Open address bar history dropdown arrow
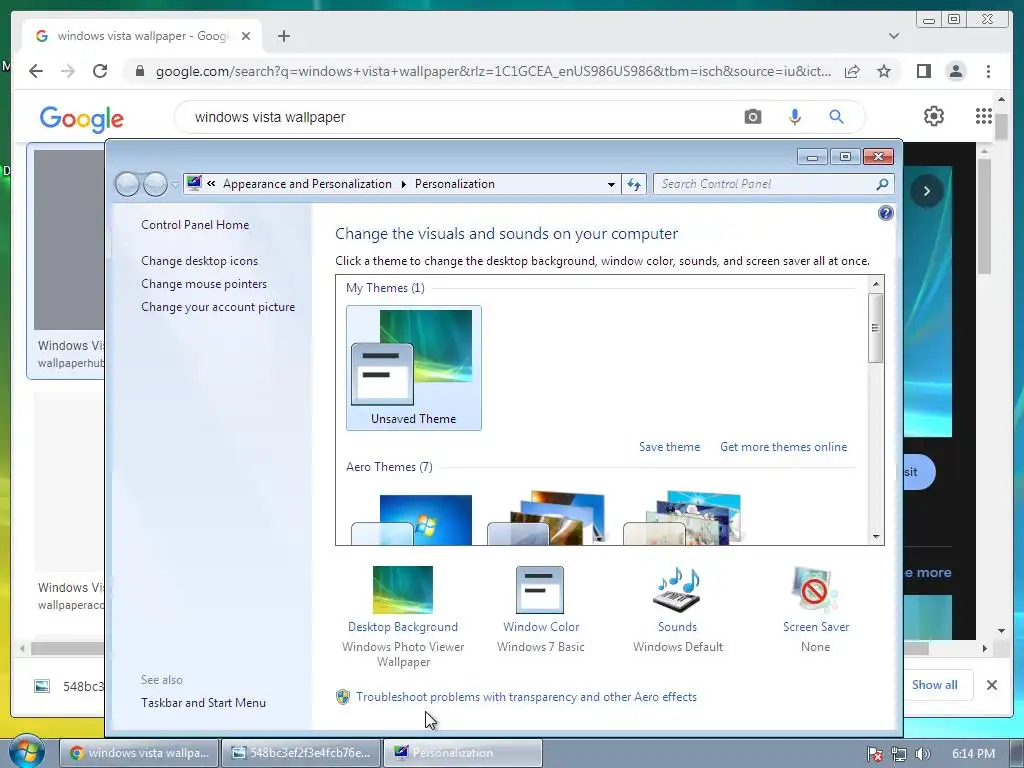Viewport: 1024px width, 768px height. 611,184
